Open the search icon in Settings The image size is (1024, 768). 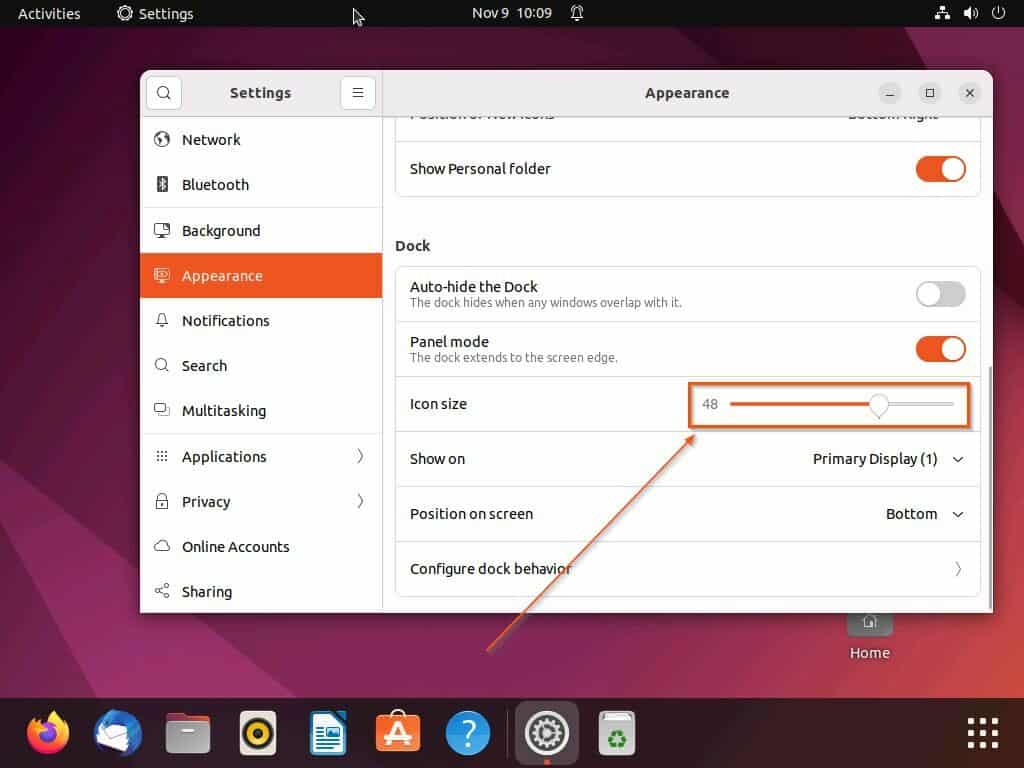pyautogui.click(x=163, y=92)
